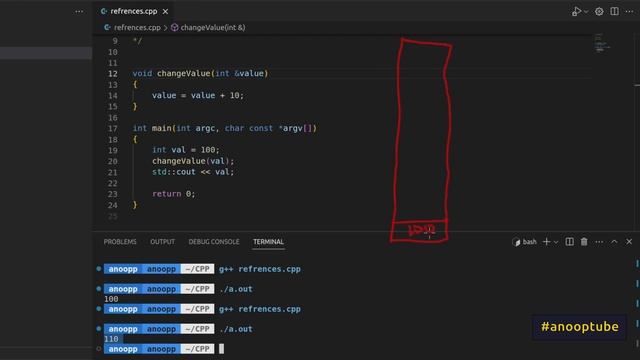Select the TERMINAL panel tab
Image resolution: width=640 pixels, height=360 pixels.
coord(268,242)
